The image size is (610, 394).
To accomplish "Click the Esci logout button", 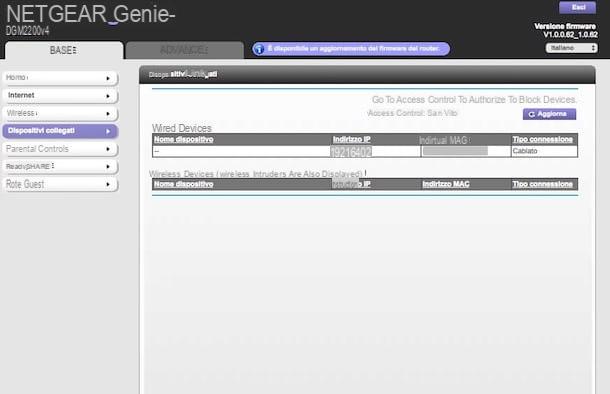I will pos(578,8).
